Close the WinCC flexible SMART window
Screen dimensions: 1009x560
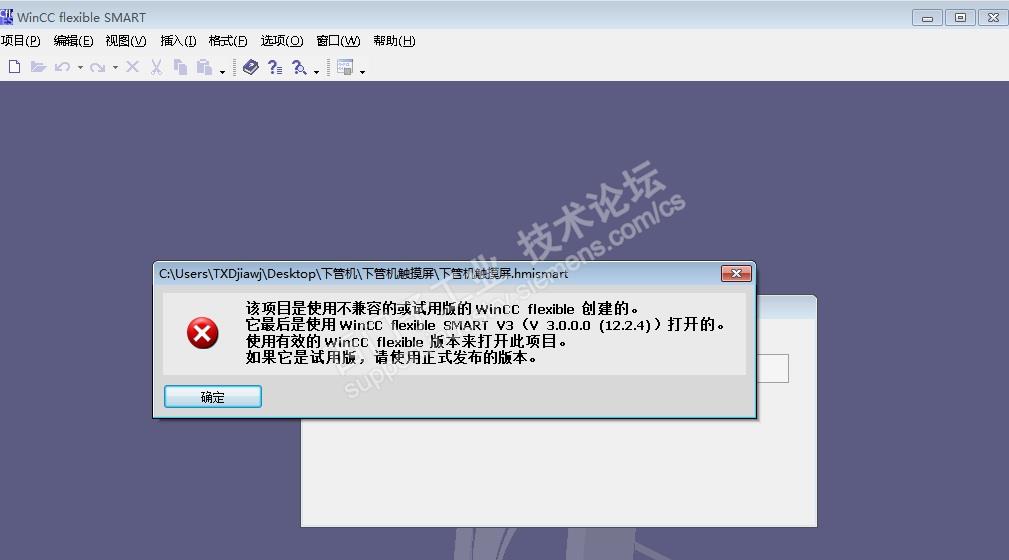point(993,18)
